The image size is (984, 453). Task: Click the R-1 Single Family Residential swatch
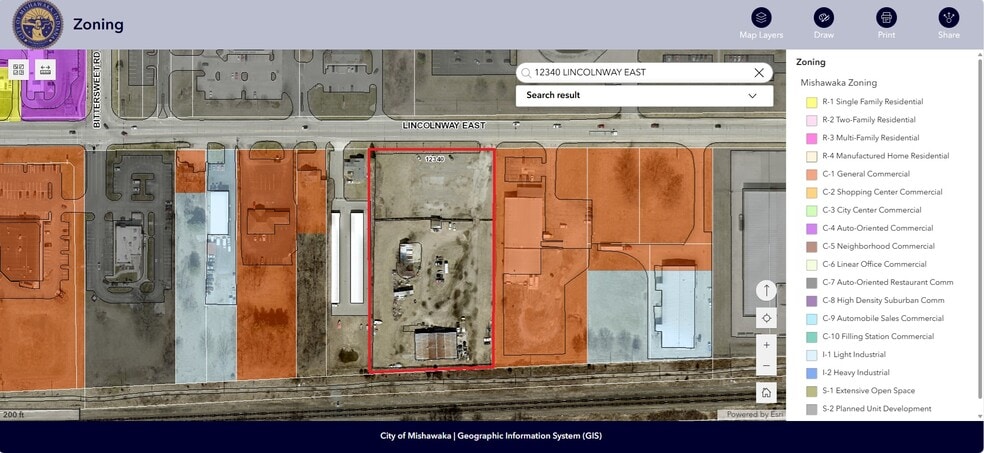(812, 102)
